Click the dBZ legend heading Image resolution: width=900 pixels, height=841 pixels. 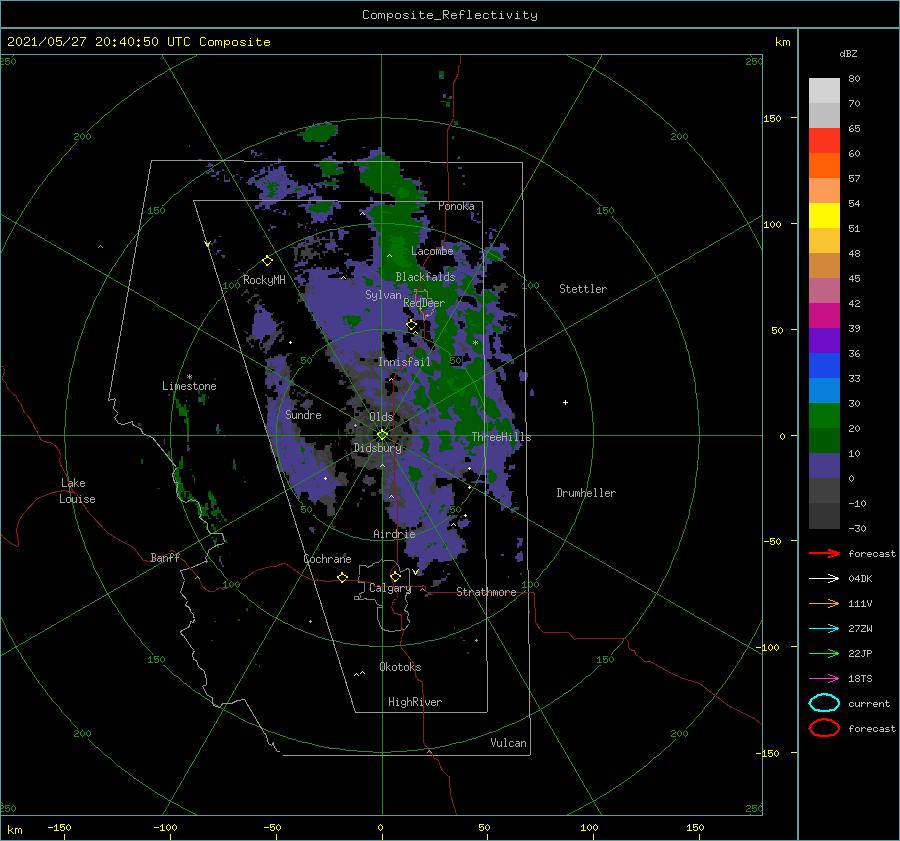coord(848,53)
